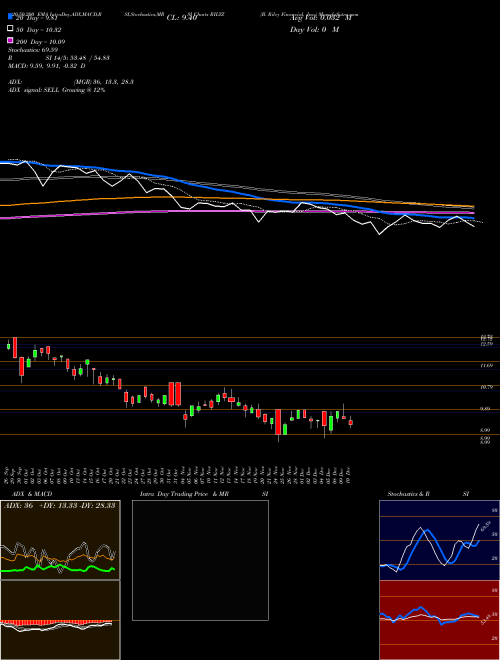Screen dimensions: 500x660
Task: Click the 'Stochastics & R' panel title
Action: (x=409, y=494)
